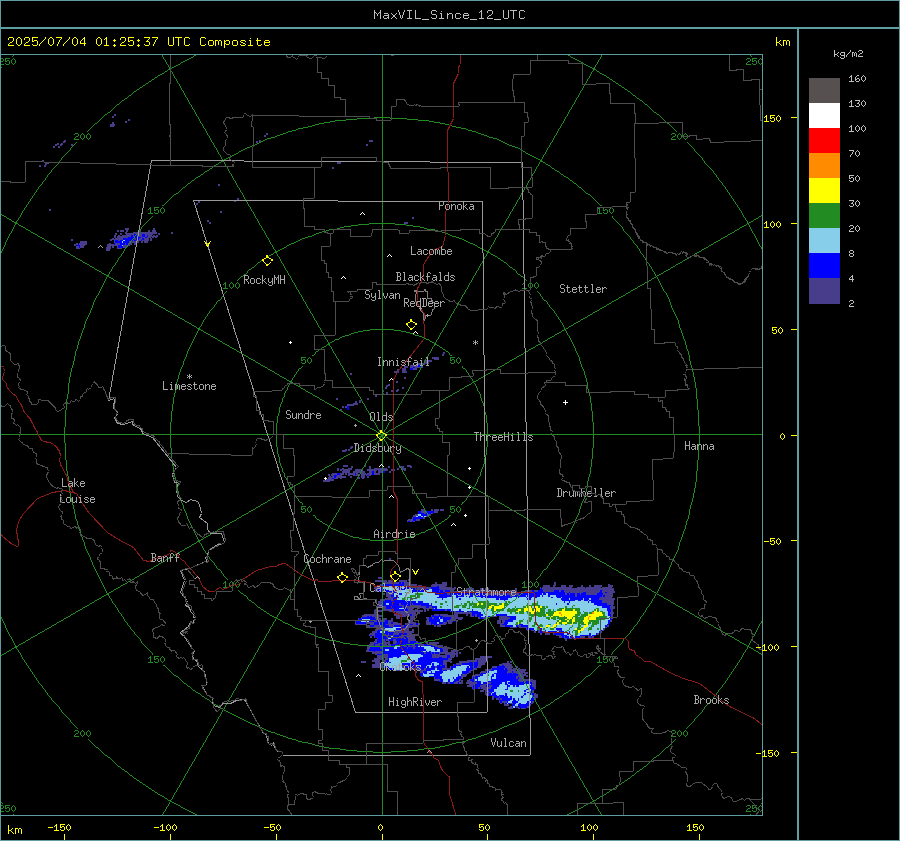
Task: Click the Drumheller label
Action: pyautogui.click(x=586, y=493)
